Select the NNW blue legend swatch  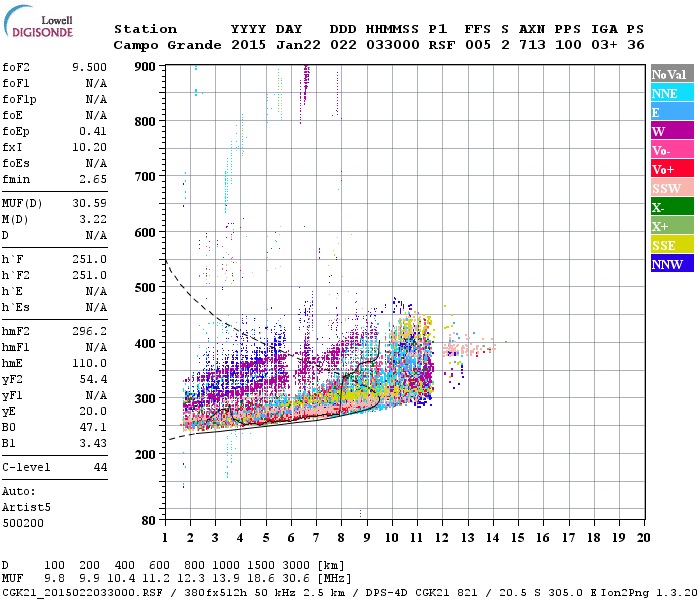point(672,263)
